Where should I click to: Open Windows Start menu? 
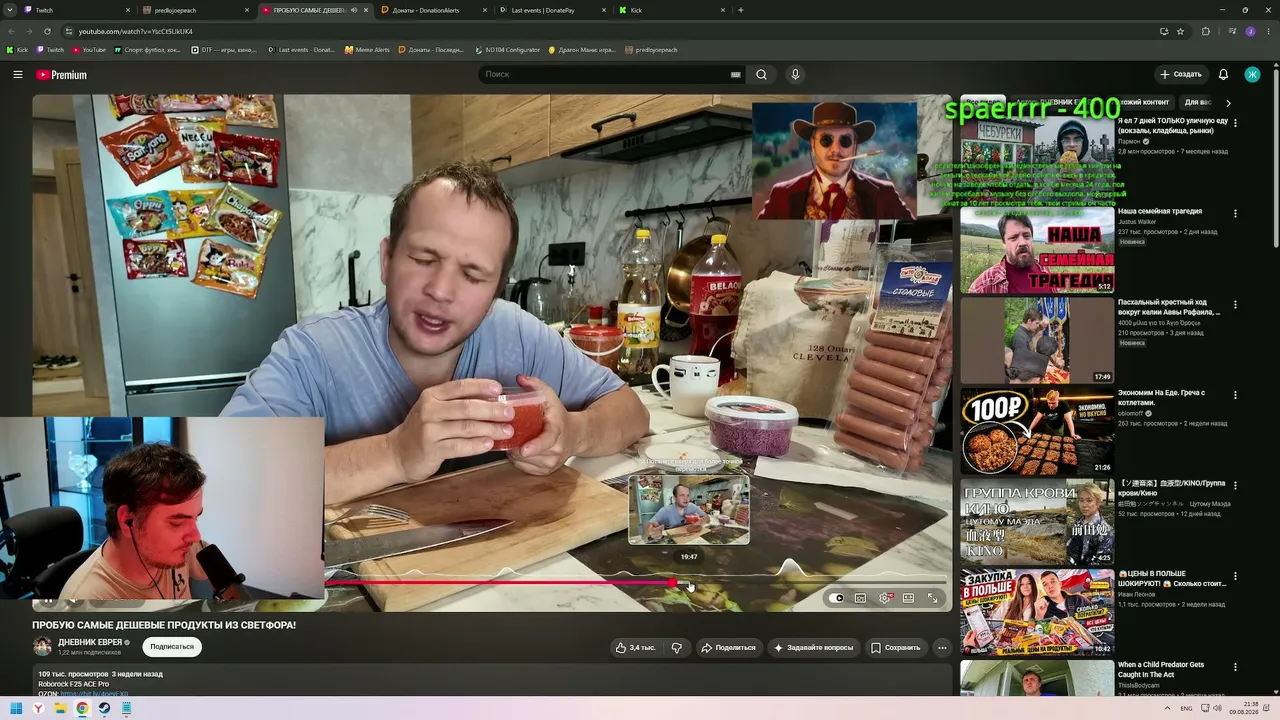pos(16,709)
